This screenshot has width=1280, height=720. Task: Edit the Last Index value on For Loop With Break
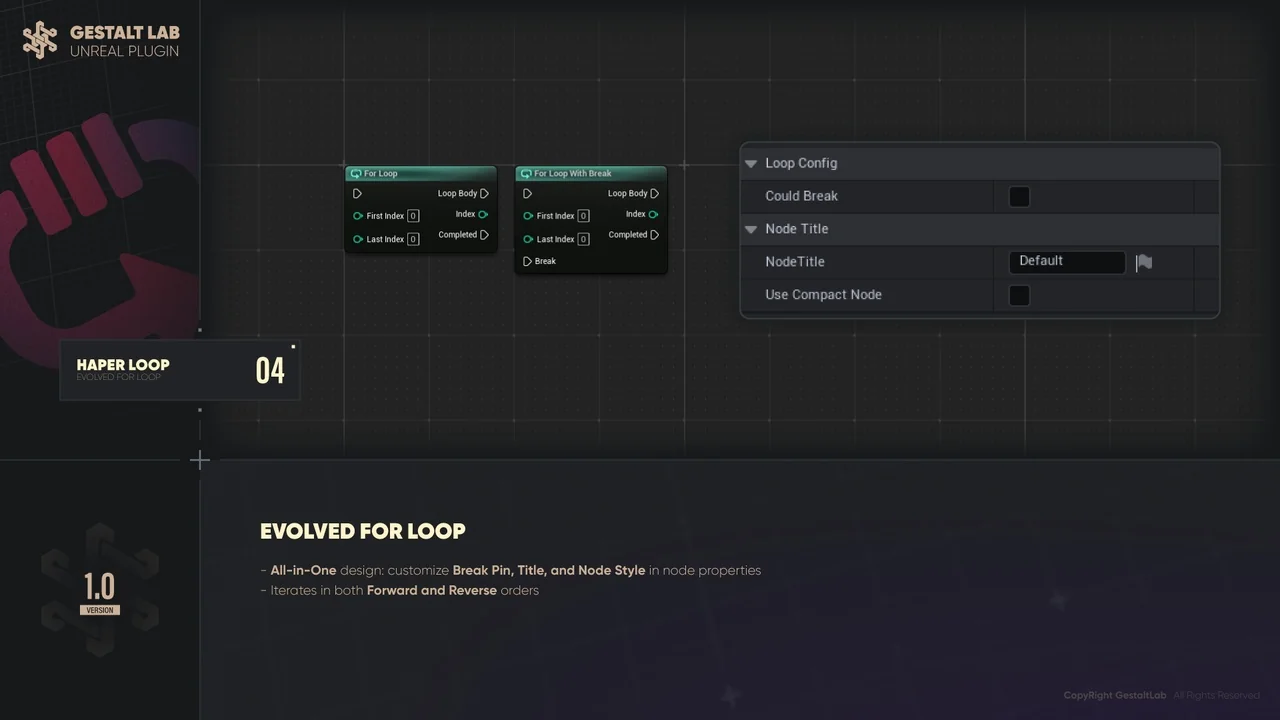coord(583,239)
